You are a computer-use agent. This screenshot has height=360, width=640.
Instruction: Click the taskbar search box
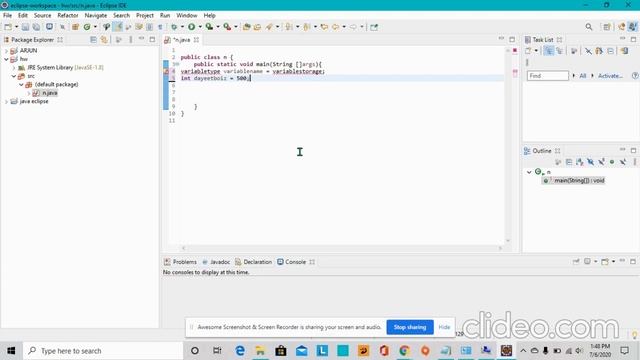point(103,351)
